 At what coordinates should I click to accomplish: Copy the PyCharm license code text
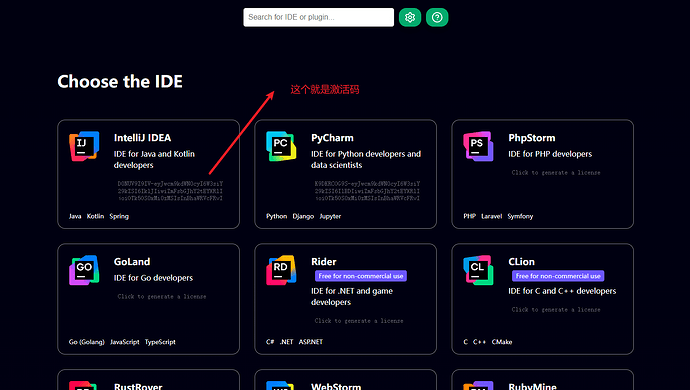pyautogui.click(x=367, y=191)
